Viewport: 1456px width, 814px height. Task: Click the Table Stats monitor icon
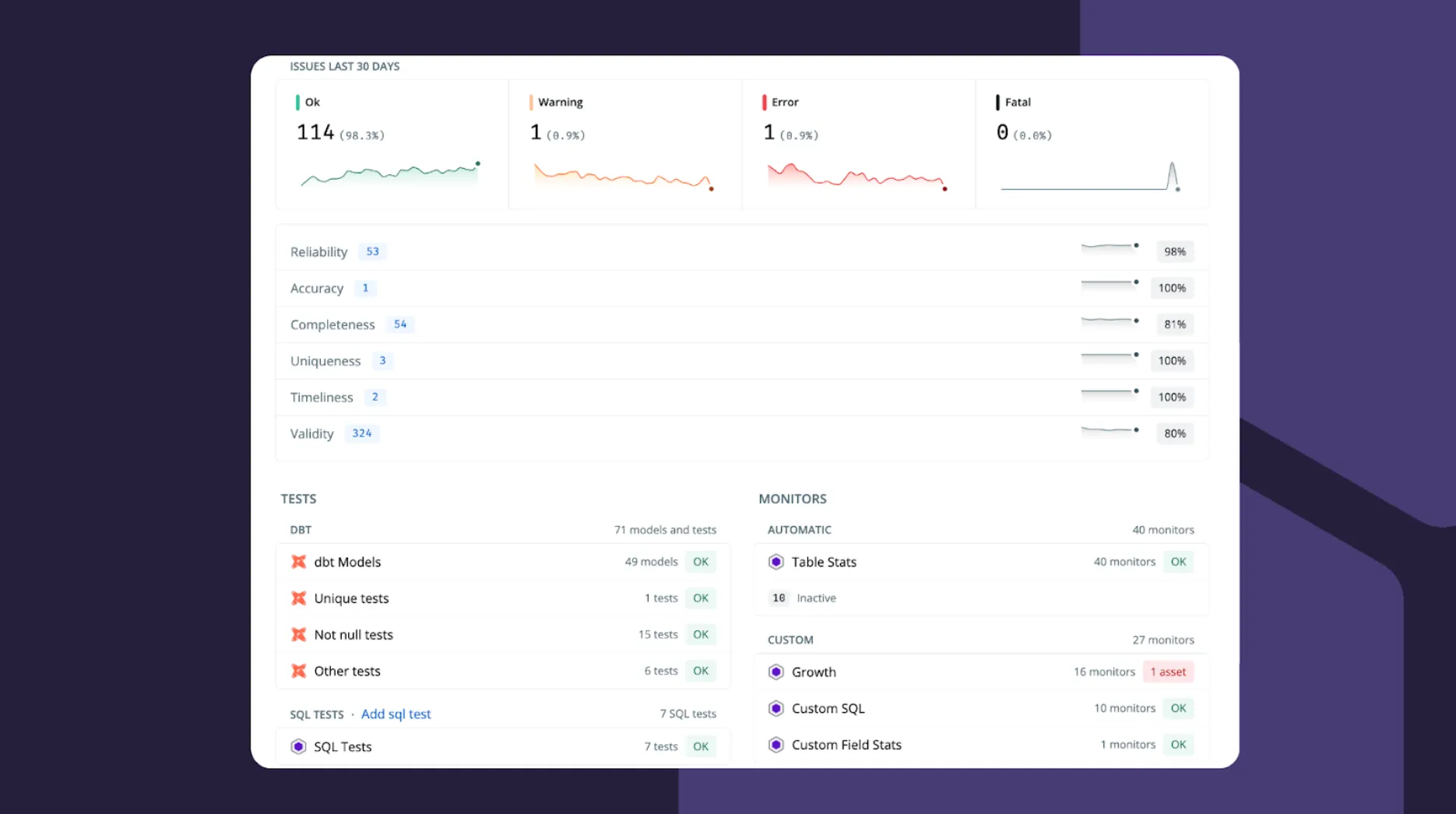775,561
